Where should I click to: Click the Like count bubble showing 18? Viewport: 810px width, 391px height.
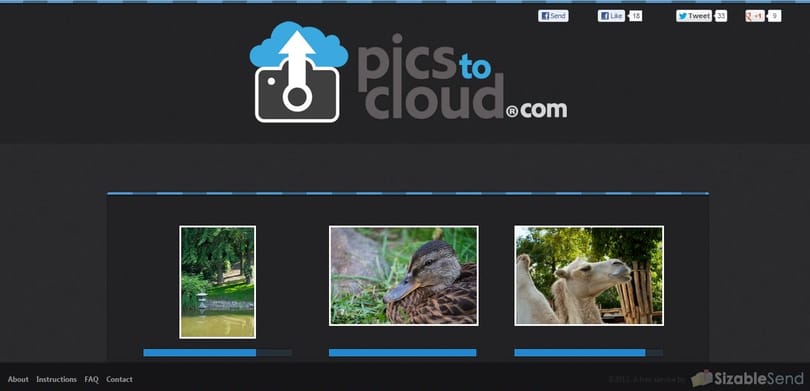click(x=636, y=16)
